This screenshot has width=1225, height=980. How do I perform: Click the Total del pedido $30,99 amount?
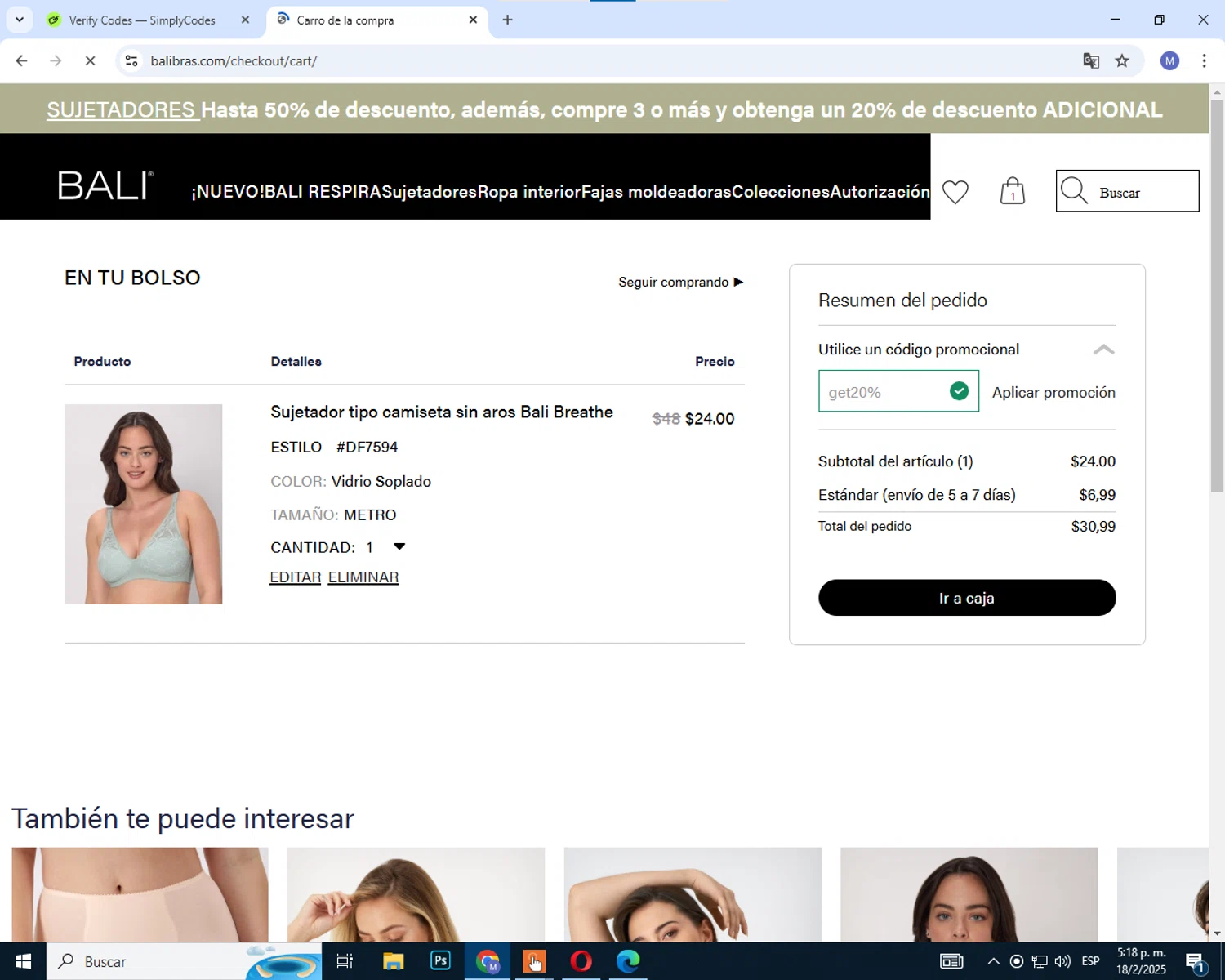tap(1093, 527)
